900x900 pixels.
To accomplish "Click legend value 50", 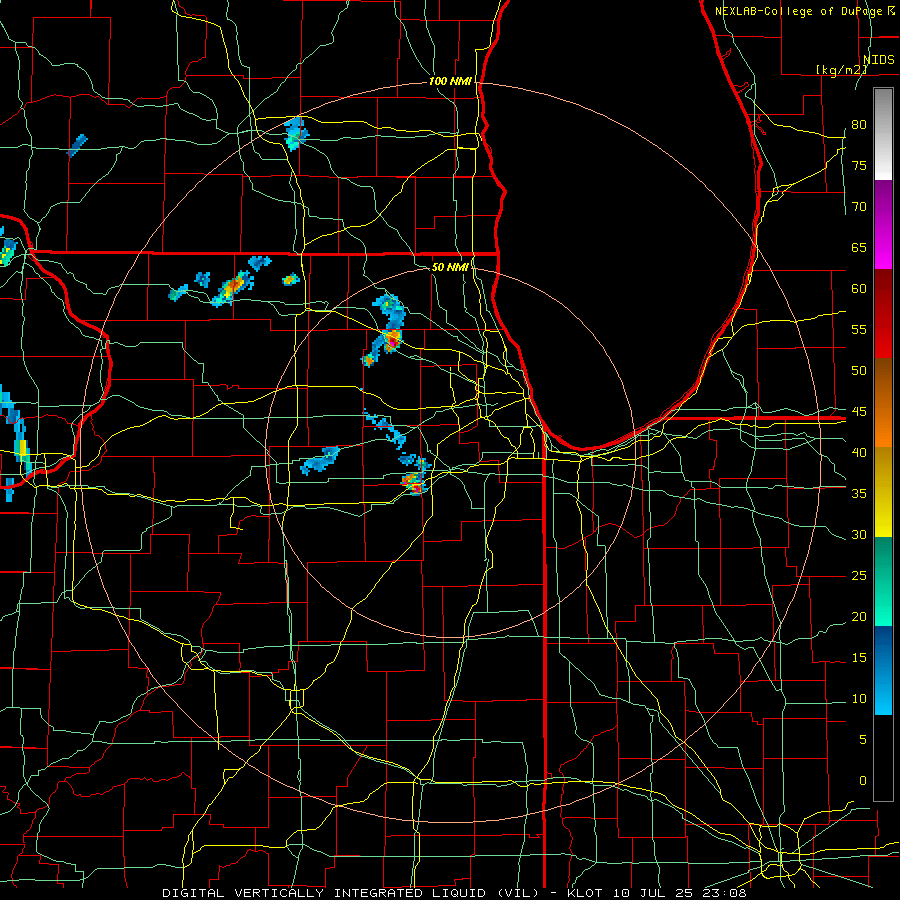I will [859, 371].
